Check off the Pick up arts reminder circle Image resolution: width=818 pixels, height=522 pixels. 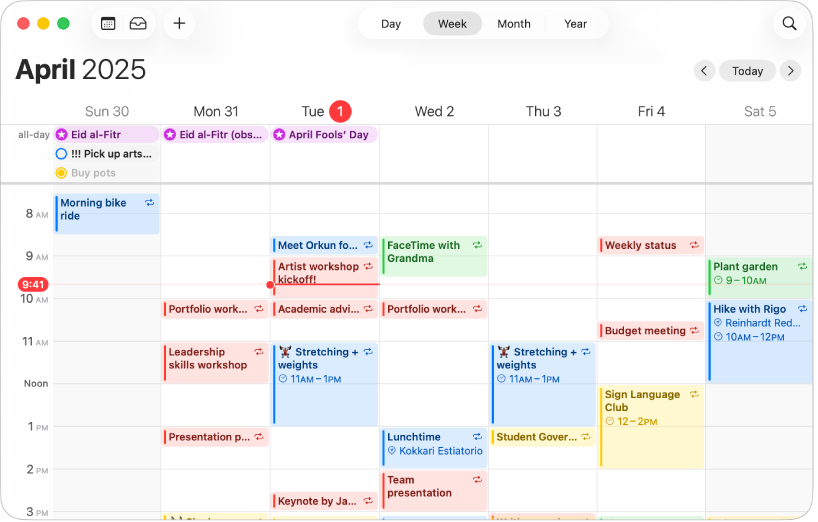click(62, 154)
